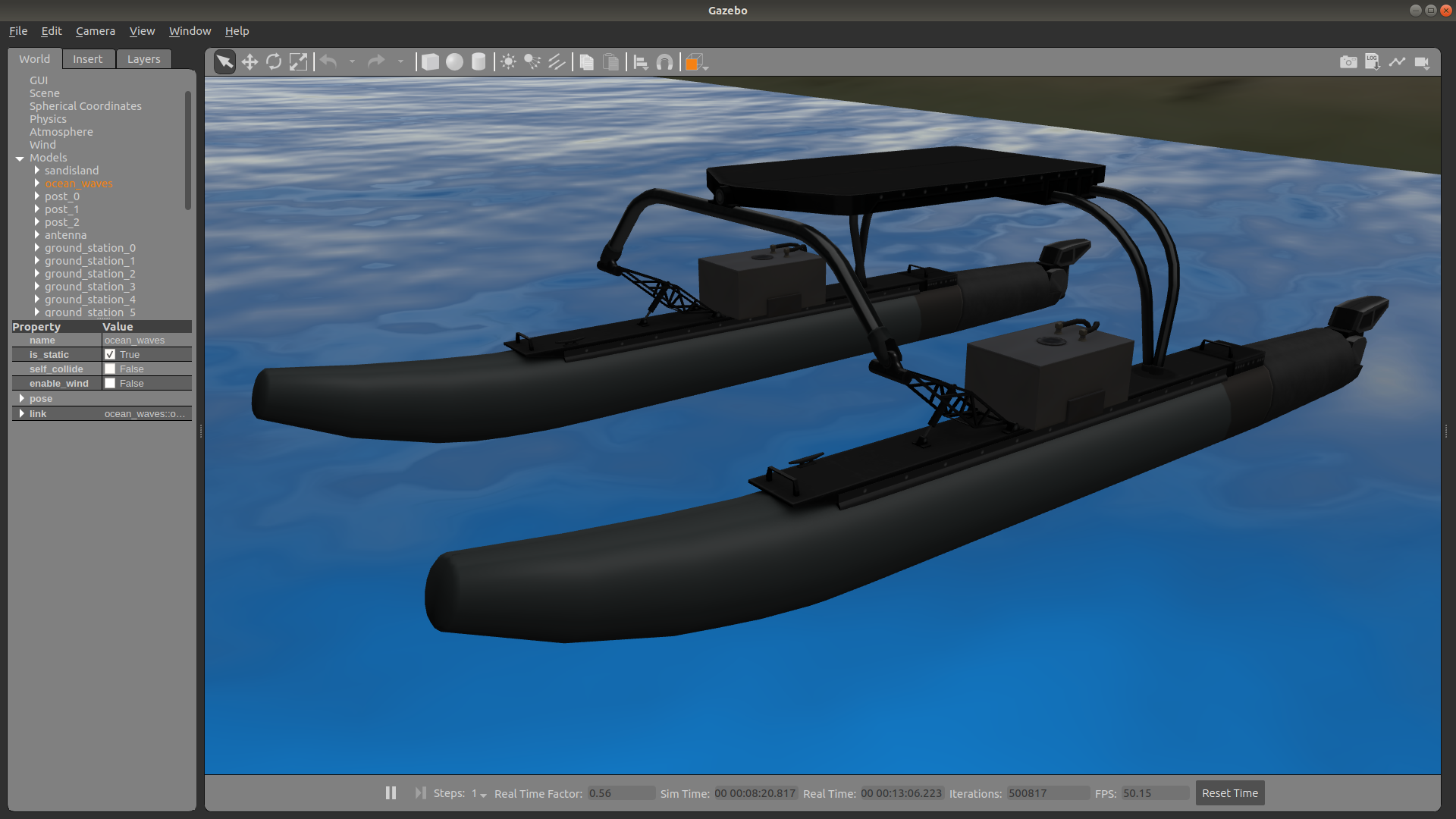Image resolution: width=1456 pixels, height=819 pixels.
Task: Open the redo history dropdown arrow
Action: click(x=400, y=61)
